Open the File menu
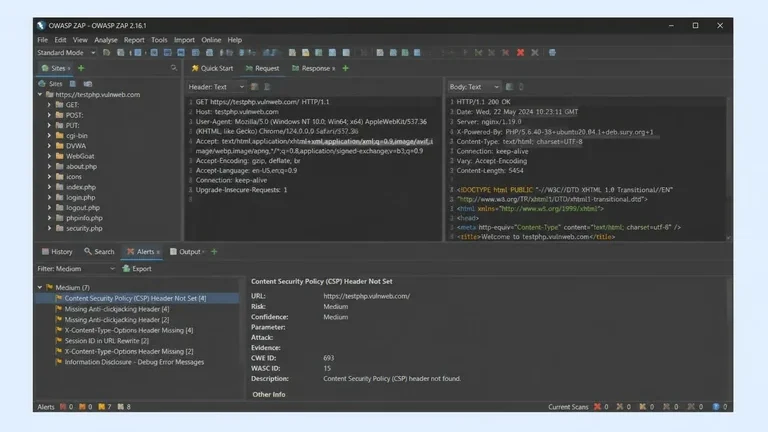 pos(43,40)
